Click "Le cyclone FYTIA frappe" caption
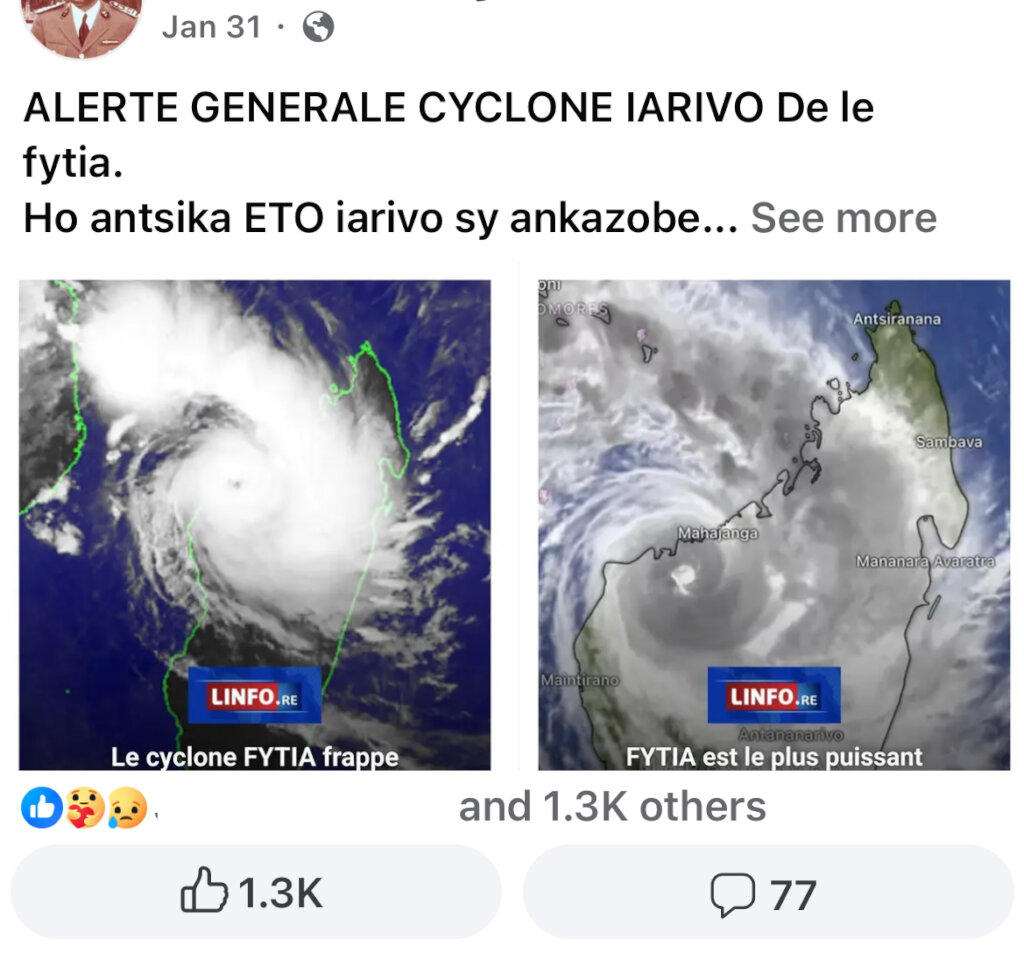 click(255, 757)
